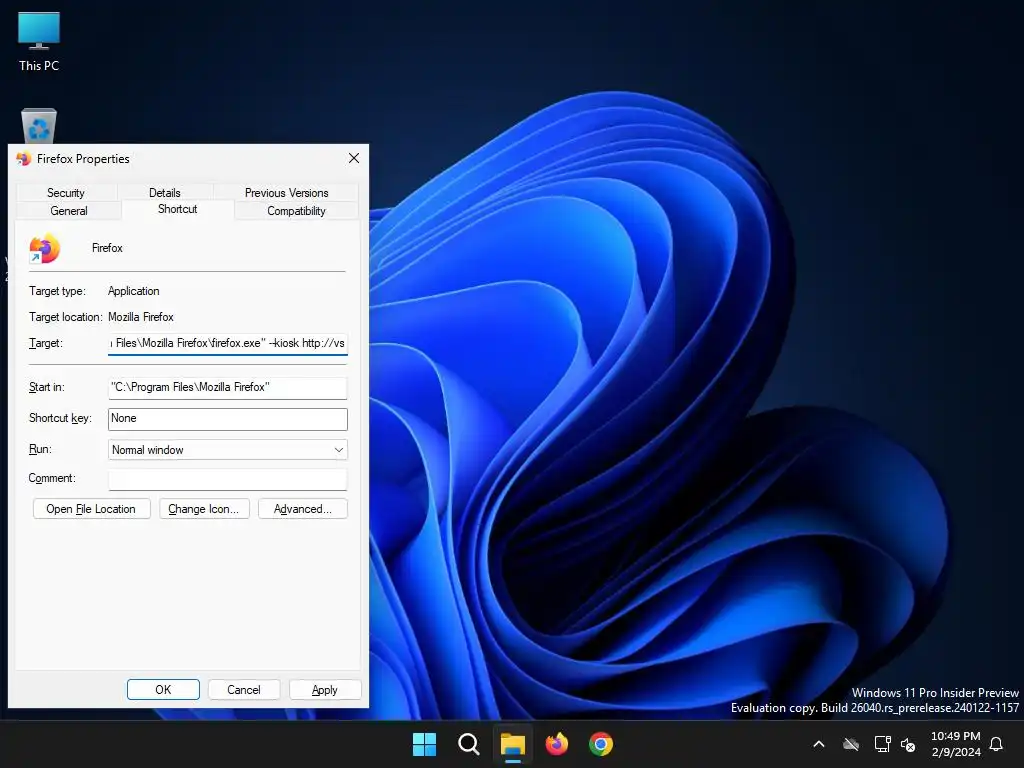This screenshot has height=768, width=1024.
Task: Click the Firefox name field text
Action: 107,248
